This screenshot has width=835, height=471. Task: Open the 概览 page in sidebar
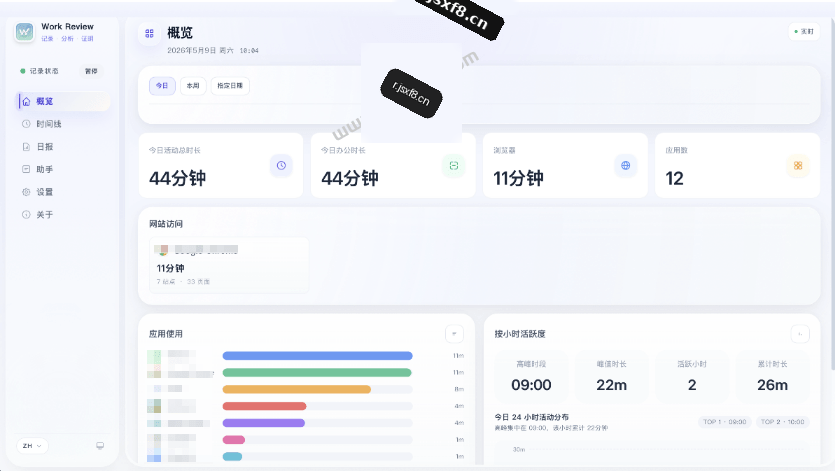coord(63,101)
